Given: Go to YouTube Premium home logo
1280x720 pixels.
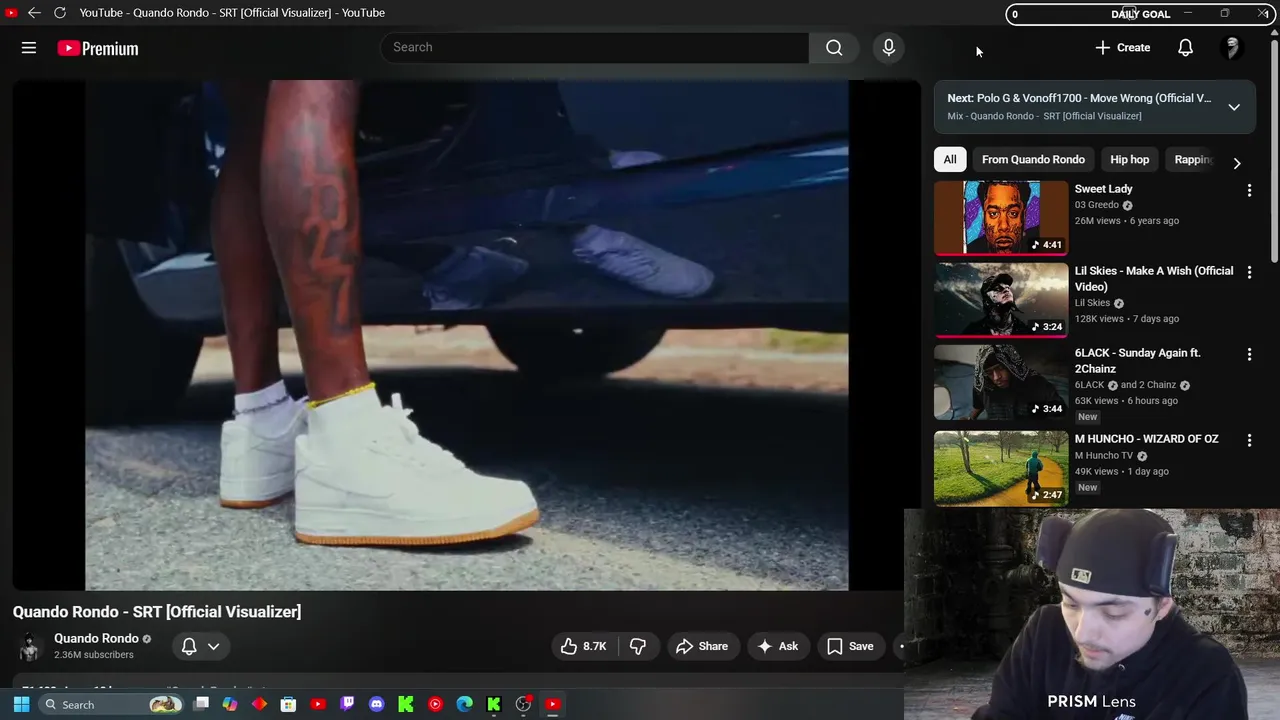Looking at the screenshot, I should click(x=98, y=48).
